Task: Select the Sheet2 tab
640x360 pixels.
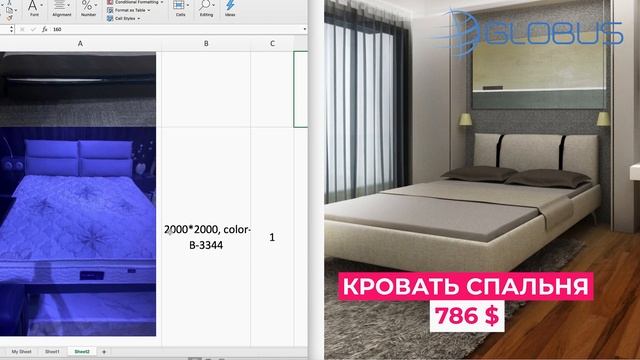Action: (x=82, y=351)
